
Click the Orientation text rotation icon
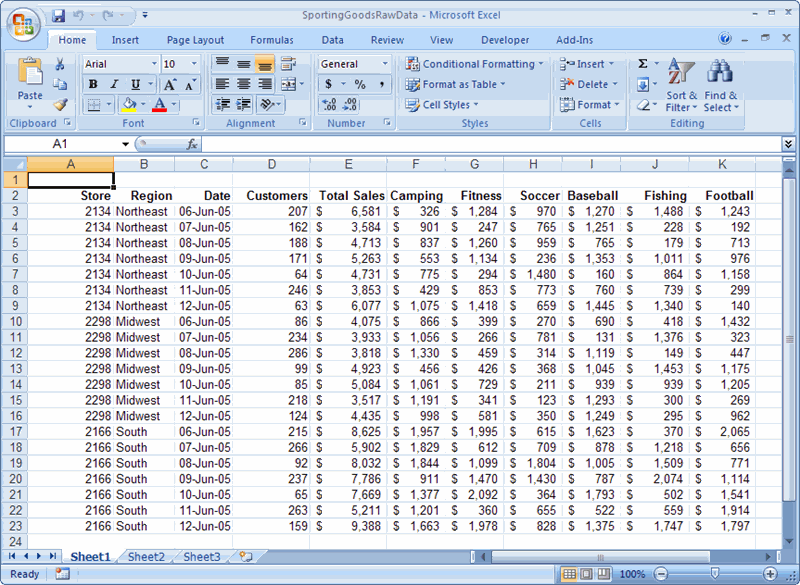267,105
